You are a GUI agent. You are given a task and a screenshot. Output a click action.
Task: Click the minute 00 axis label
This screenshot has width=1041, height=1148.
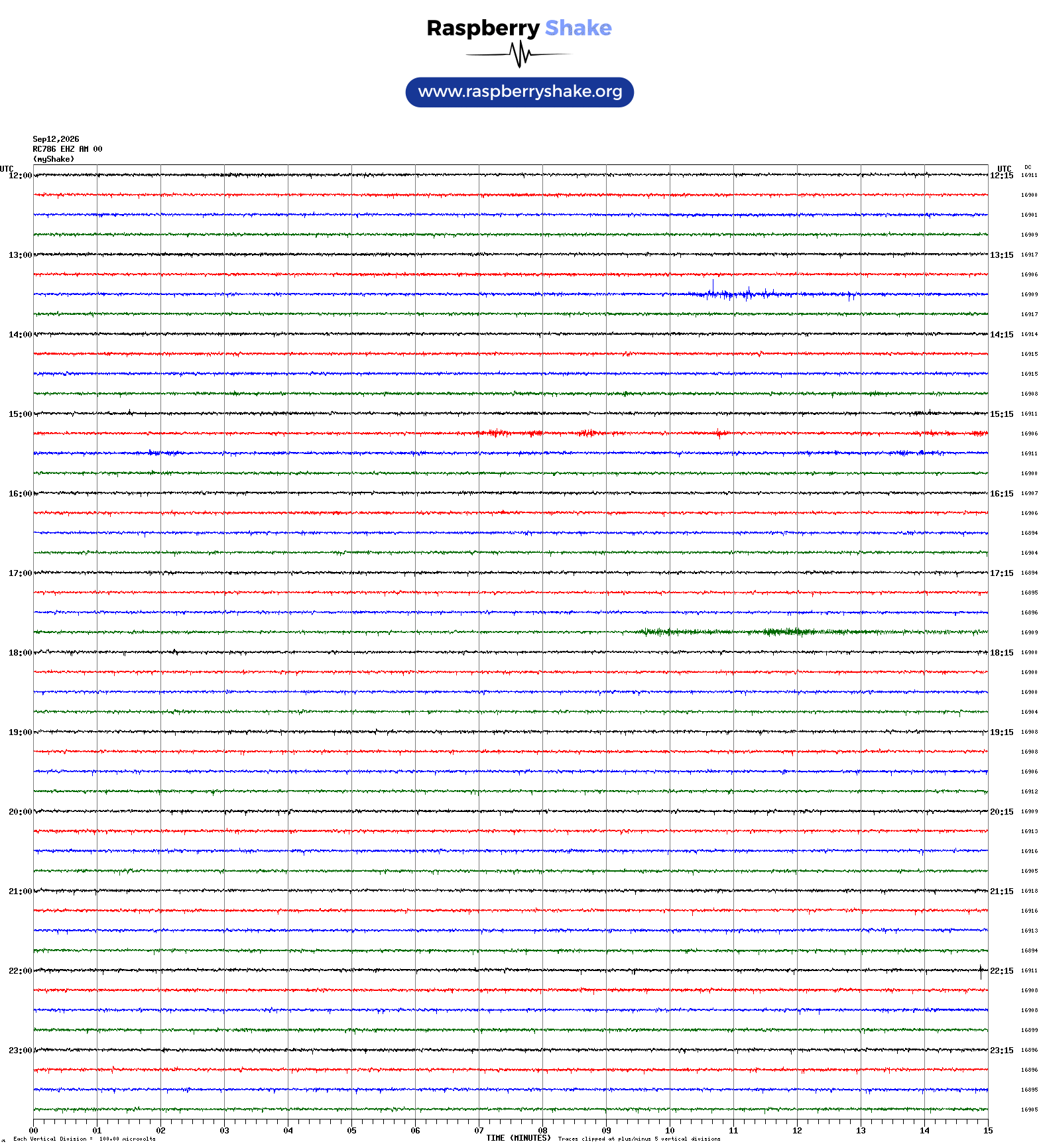click(x=33, y=1131)
